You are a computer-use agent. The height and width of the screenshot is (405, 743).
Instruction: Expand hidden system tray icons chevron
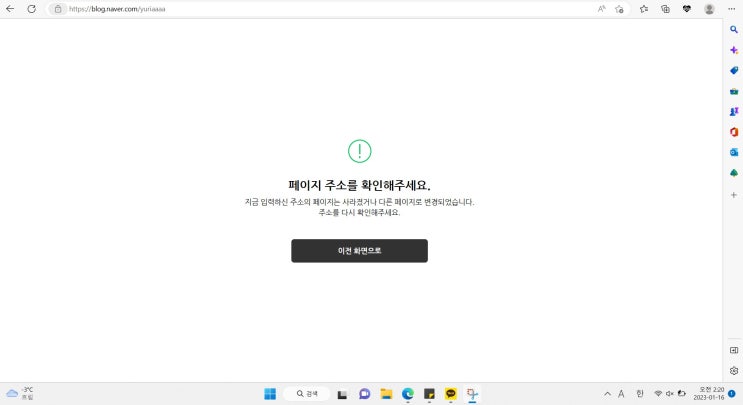pyautogui.click(x=607, y=394)
